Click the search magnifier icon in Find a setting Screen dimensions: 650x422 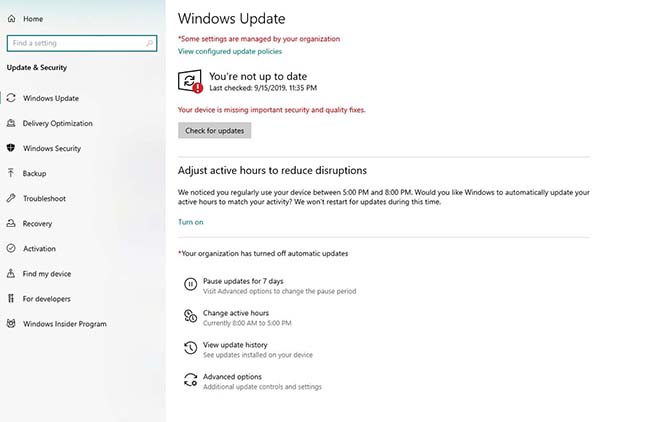(x=149, y=43)
